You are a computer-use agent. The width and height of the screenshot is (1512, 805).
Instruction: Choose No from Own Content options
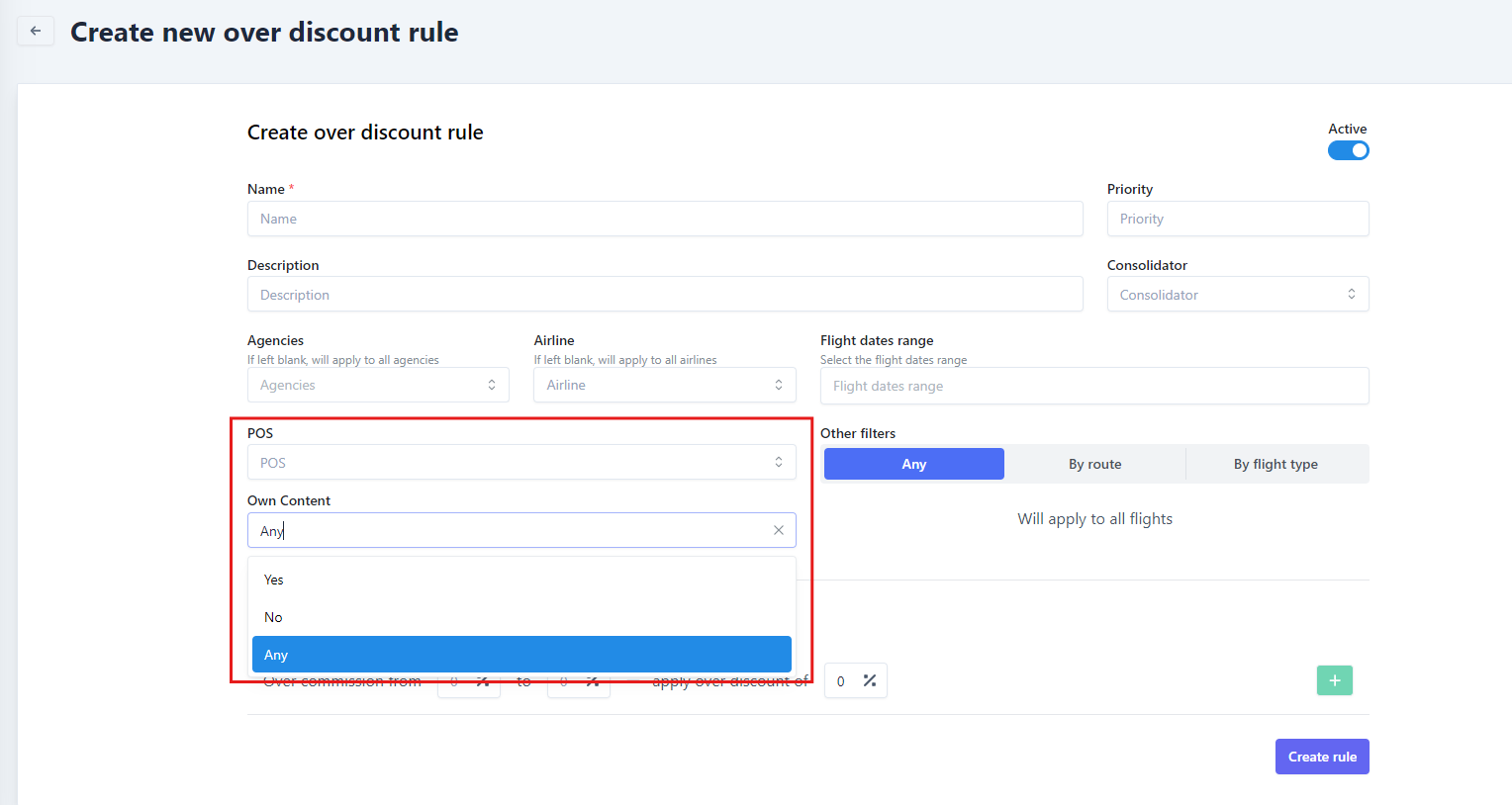[x=273, y=617]
